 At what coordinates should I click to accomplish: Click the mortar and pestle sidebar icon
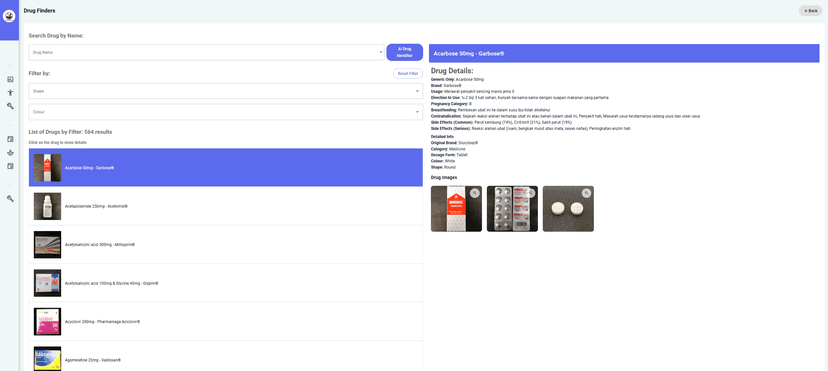10,153
